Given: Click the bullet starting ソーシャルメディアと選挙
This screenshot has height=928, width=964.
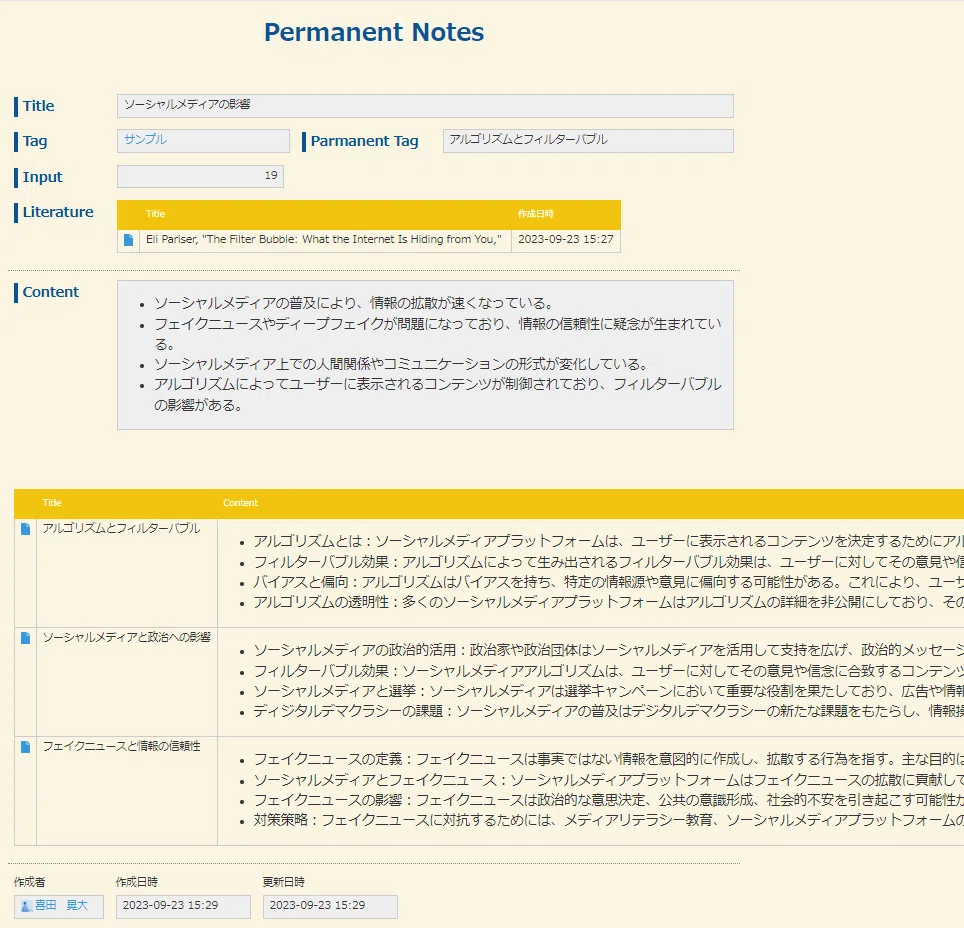Looking at the screenshot, I should (608, 691).
